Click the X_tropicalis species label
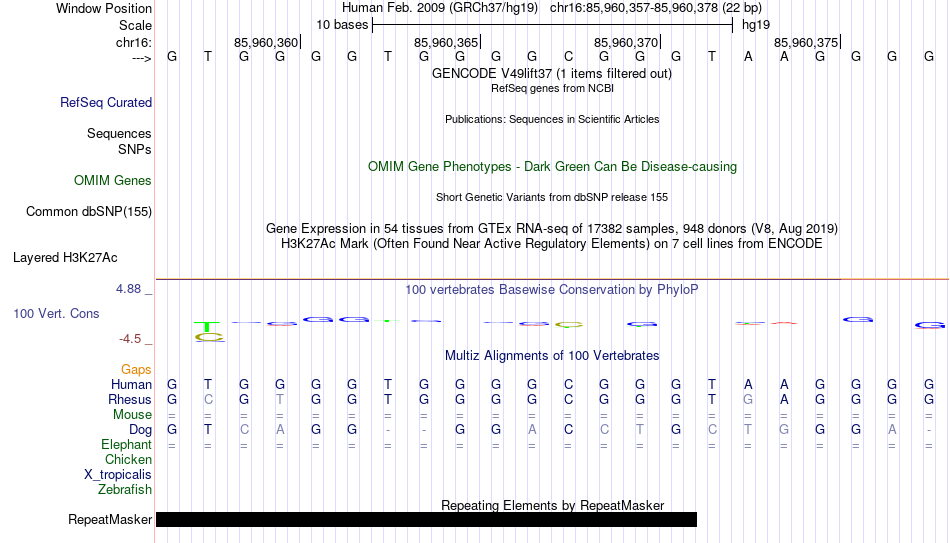Image resolution: width=950 pixels, height=543 pixels. click(x=118, y=475)
